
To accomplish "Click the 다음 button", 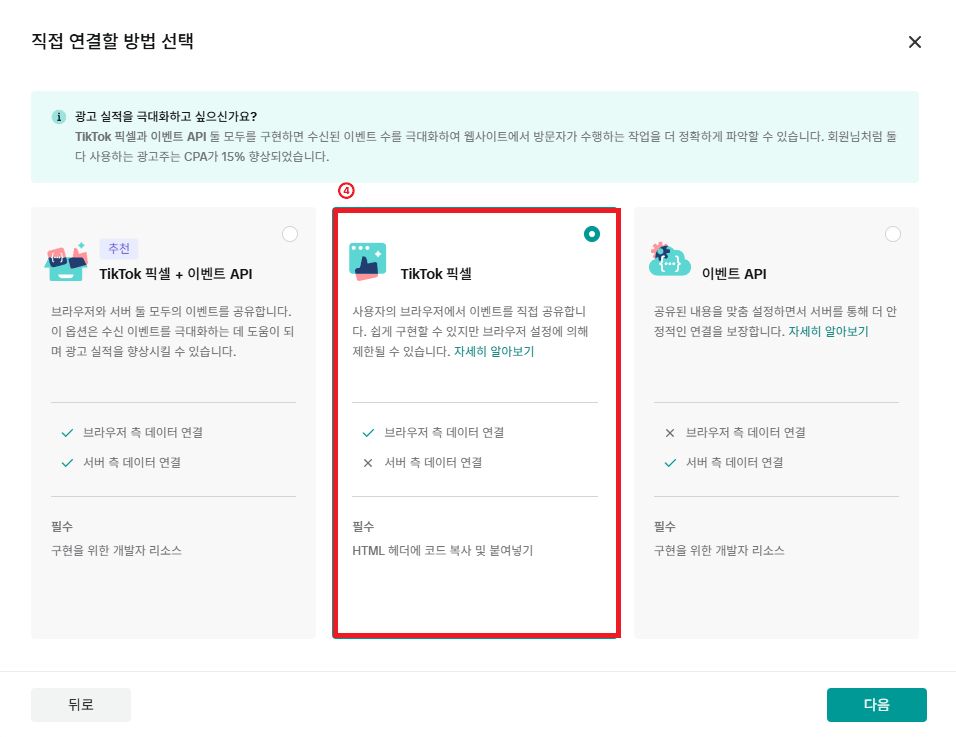I will click(x=876, y=705).
